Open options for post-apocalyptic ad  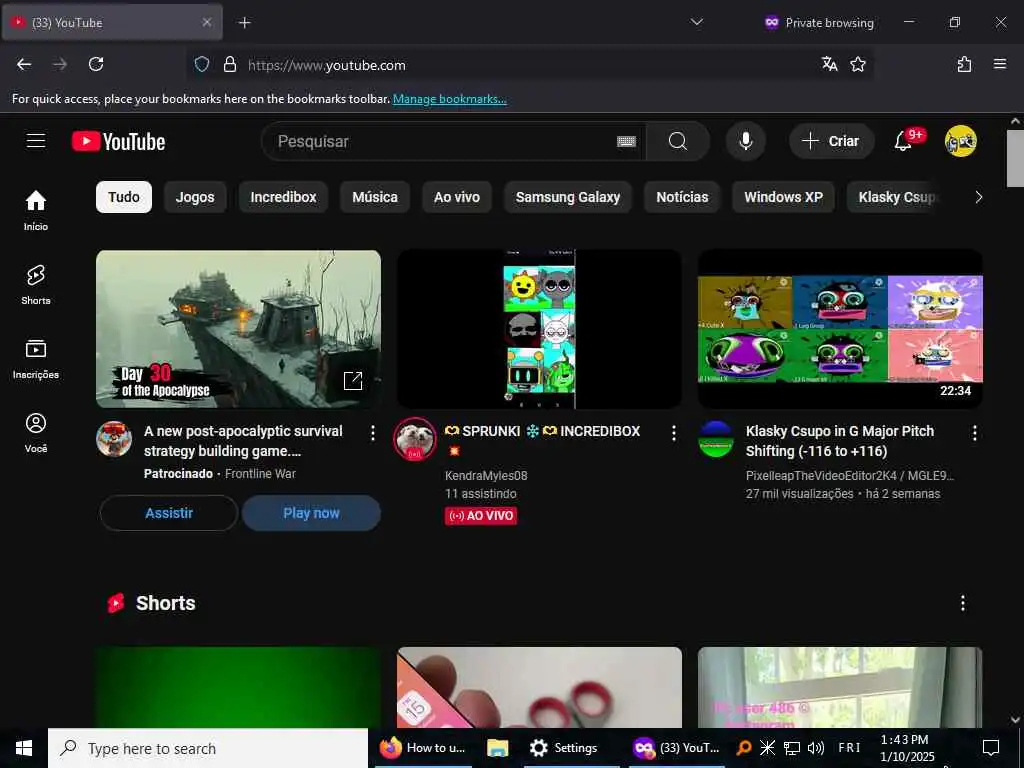pos(373,432)
